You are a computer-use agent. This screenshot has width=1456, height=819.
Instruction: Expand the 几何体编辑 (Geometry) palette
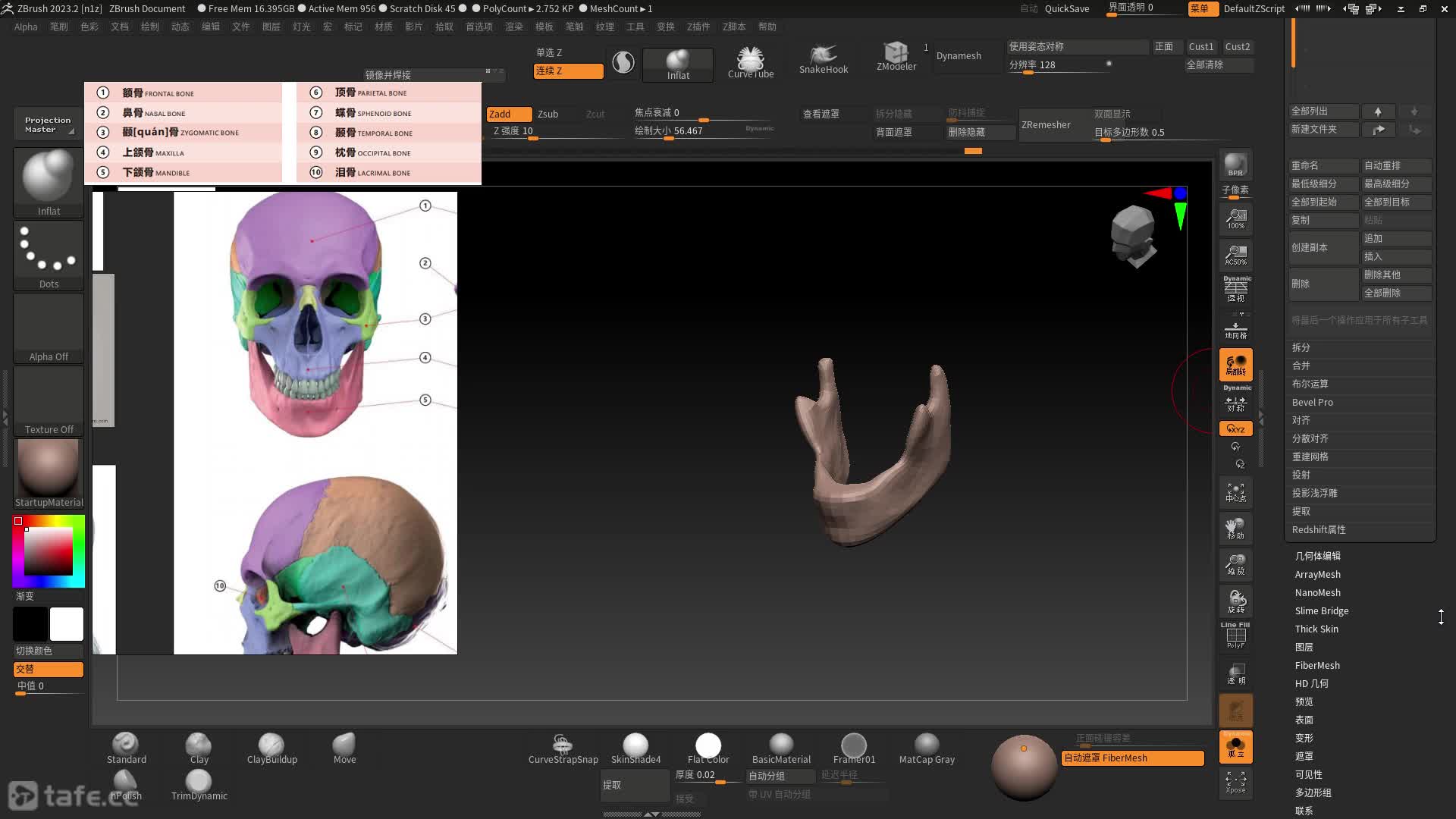(1318, 556)
